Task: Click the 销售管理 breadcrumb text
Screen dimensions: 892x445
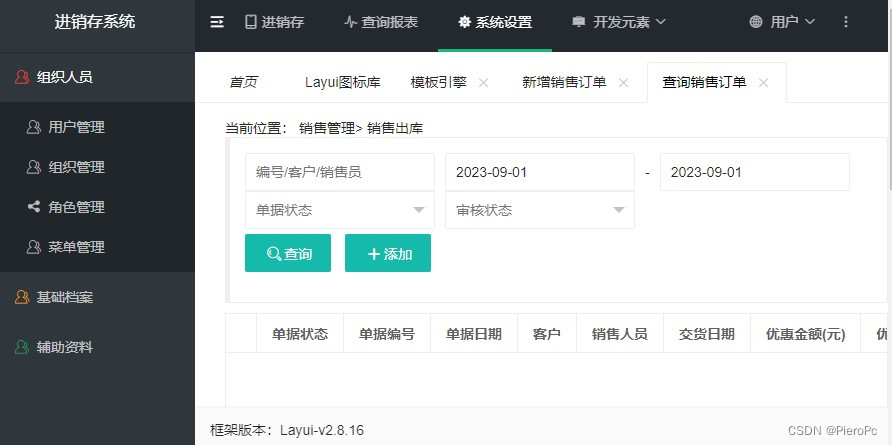Action: click(x=327, y=128)
